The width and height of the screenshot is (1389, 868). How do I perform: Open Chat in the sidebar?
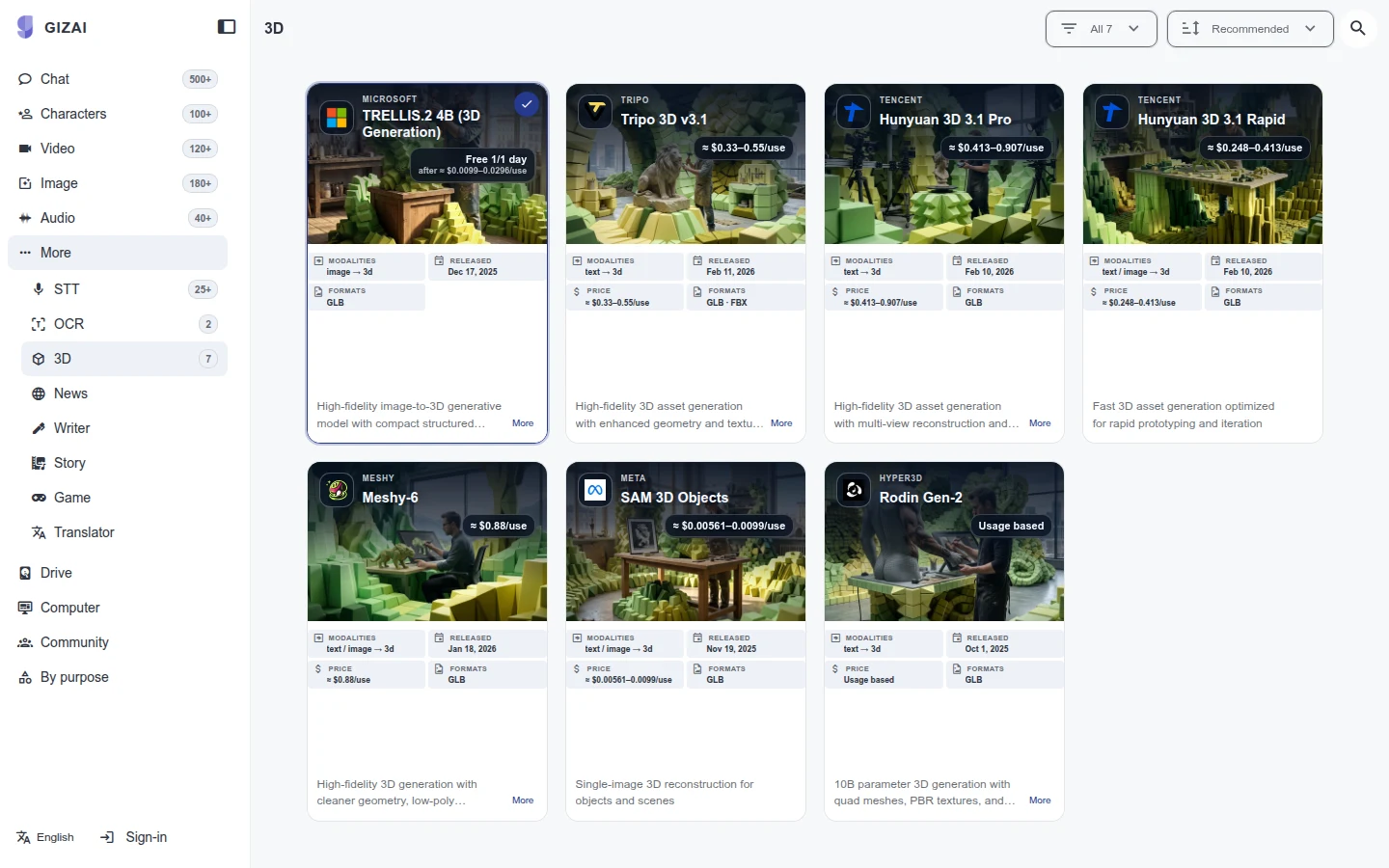pos(118,79)
